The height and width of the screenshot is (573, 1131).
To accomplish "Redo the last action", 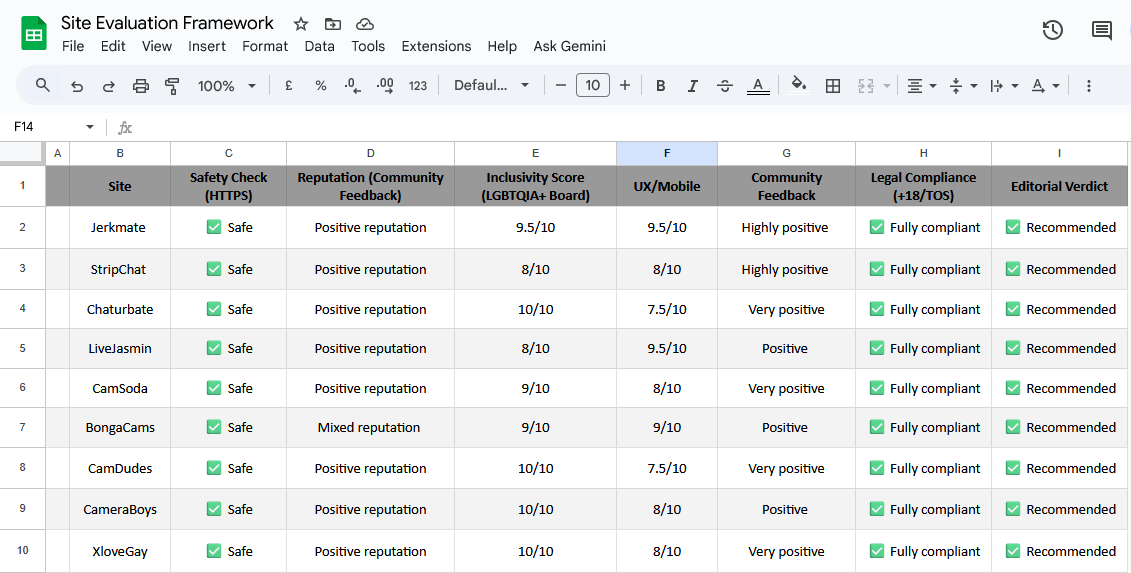I will point(108,86).
